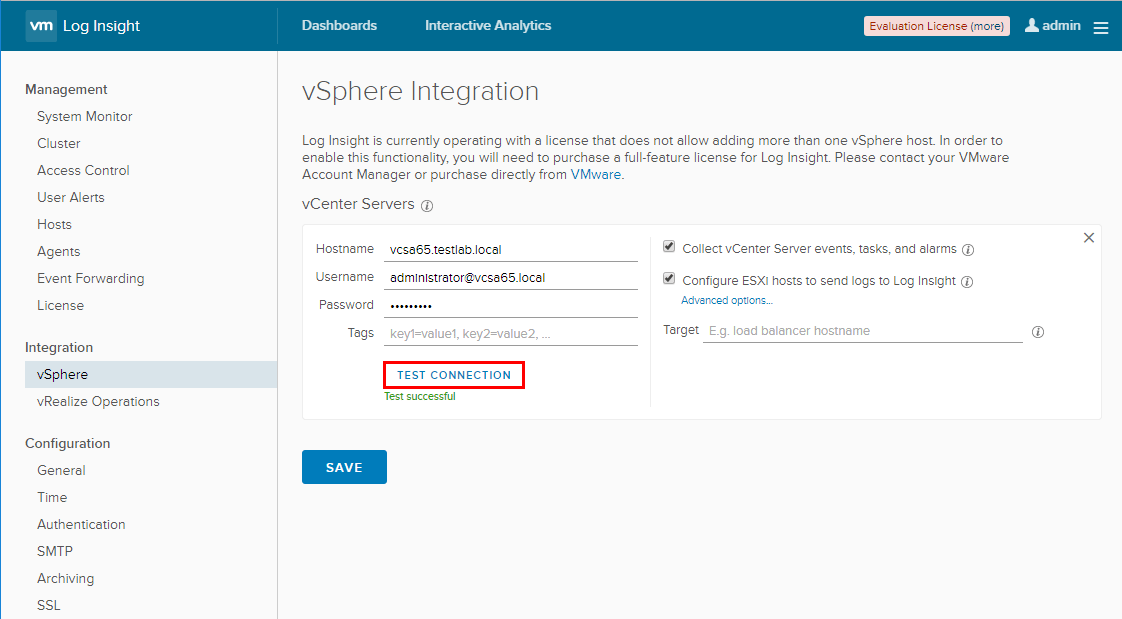Open vRealize Operations in sidebar

click(98, 401)
